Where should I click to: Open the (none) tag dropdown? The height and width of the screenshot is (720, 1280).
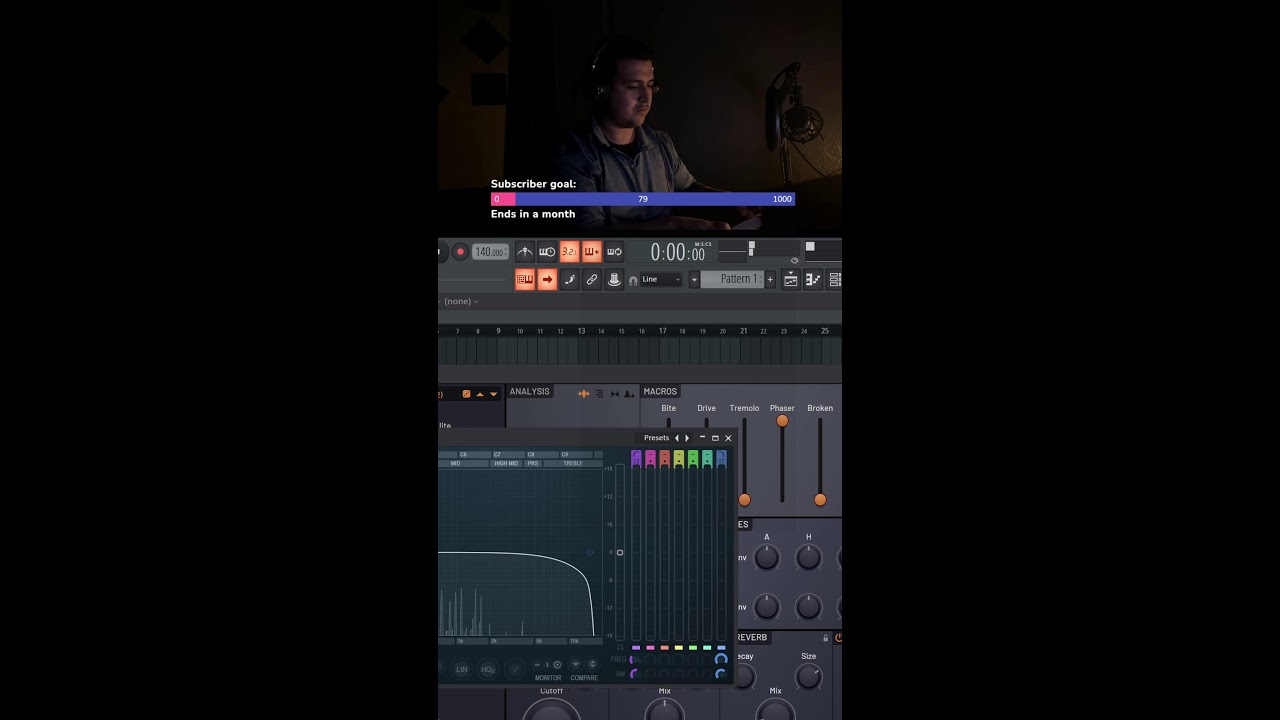click(x=461, y=301)
